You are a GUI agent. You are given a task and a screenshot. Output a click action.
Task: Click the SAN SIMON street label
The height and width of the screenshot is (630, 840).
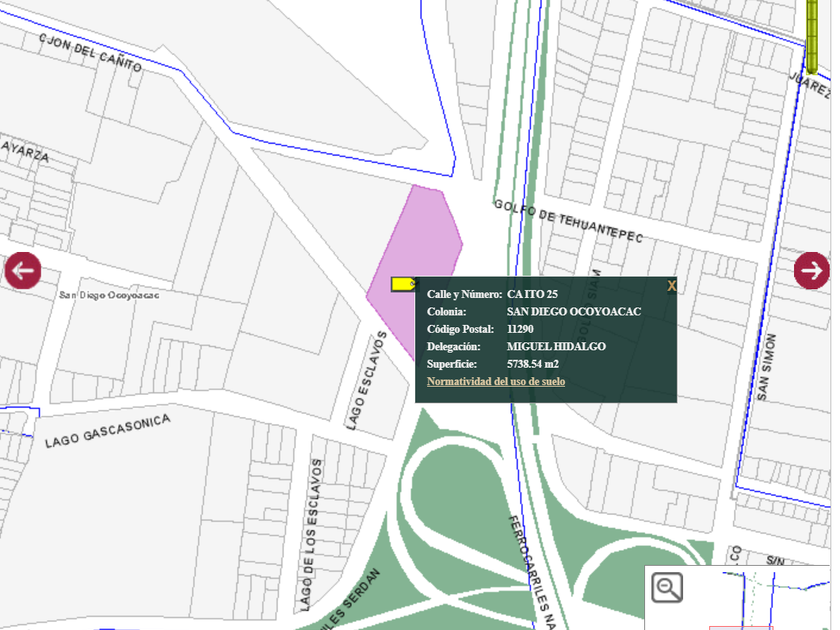coord(766,367)
